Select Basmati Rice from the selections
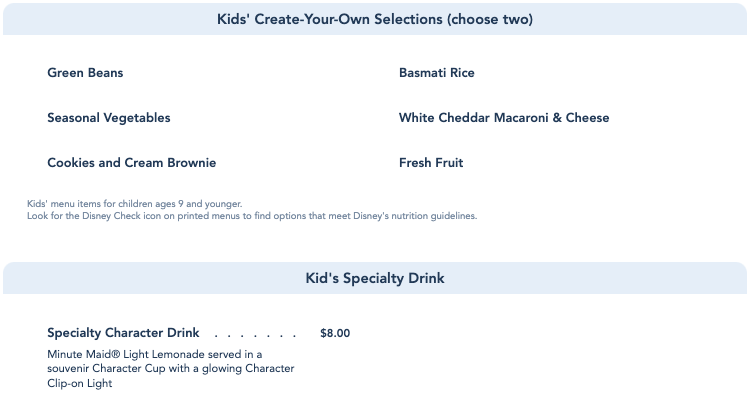Image resolution: width=749 pixels, height=405 pixels. tap(436, 73)
